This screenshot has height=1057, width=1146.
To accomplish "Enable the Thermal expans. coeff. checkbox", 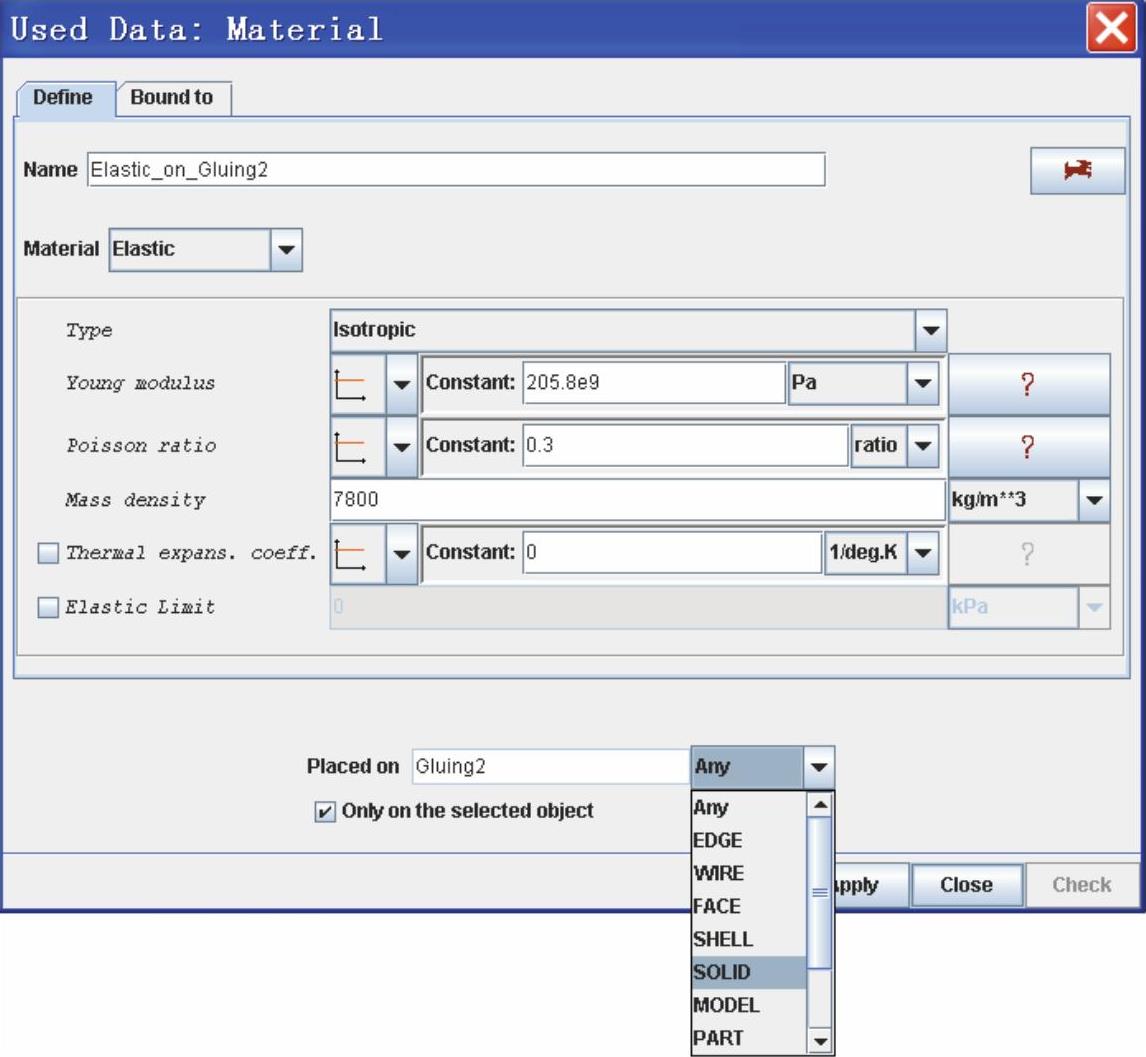I will (x=48, y=553).
